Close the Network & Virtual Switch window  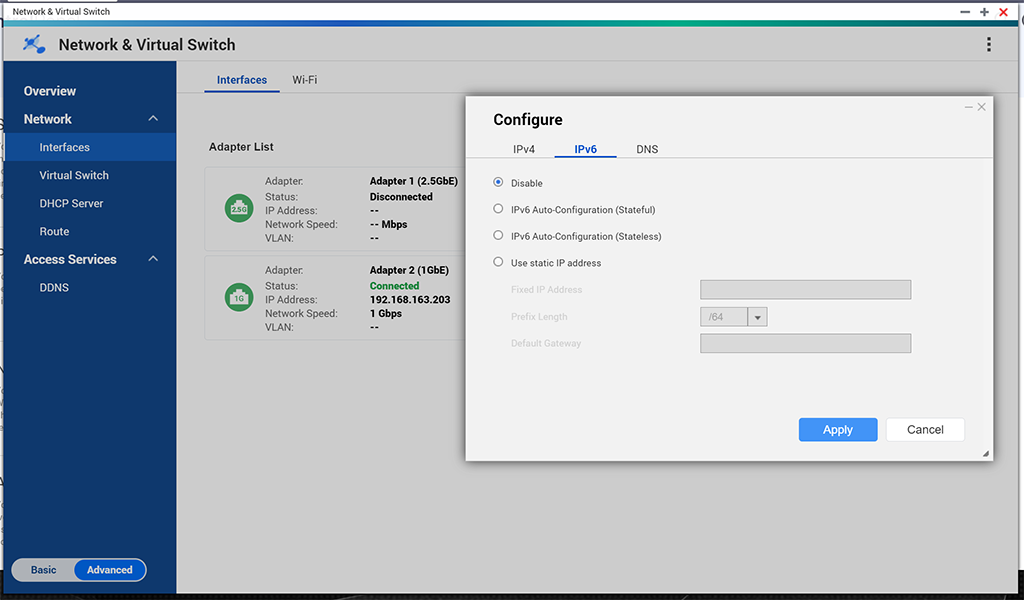(1003, 12)
